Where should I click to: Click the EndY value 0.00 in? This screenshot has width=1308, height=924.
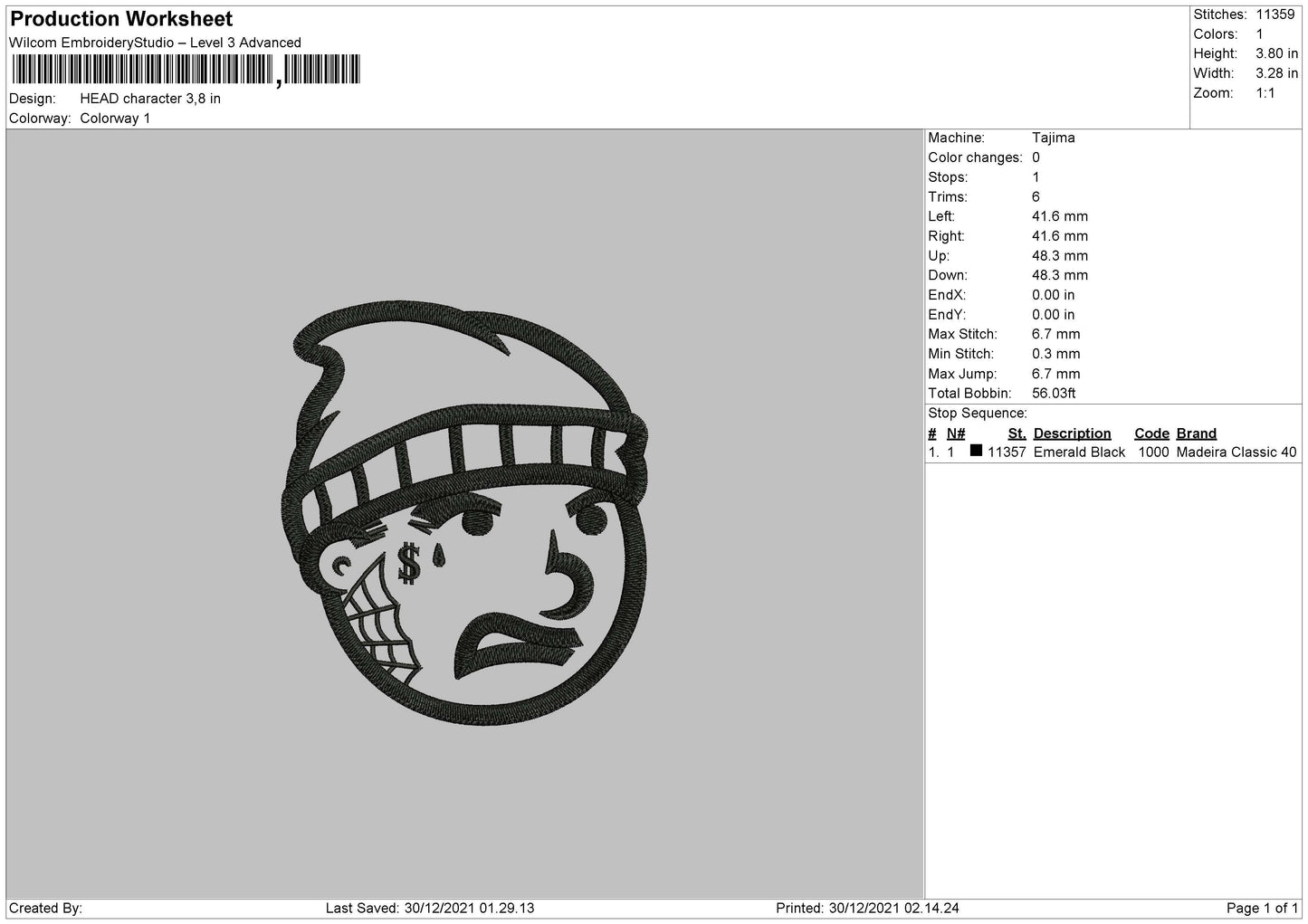click(x=1054, y=315)
